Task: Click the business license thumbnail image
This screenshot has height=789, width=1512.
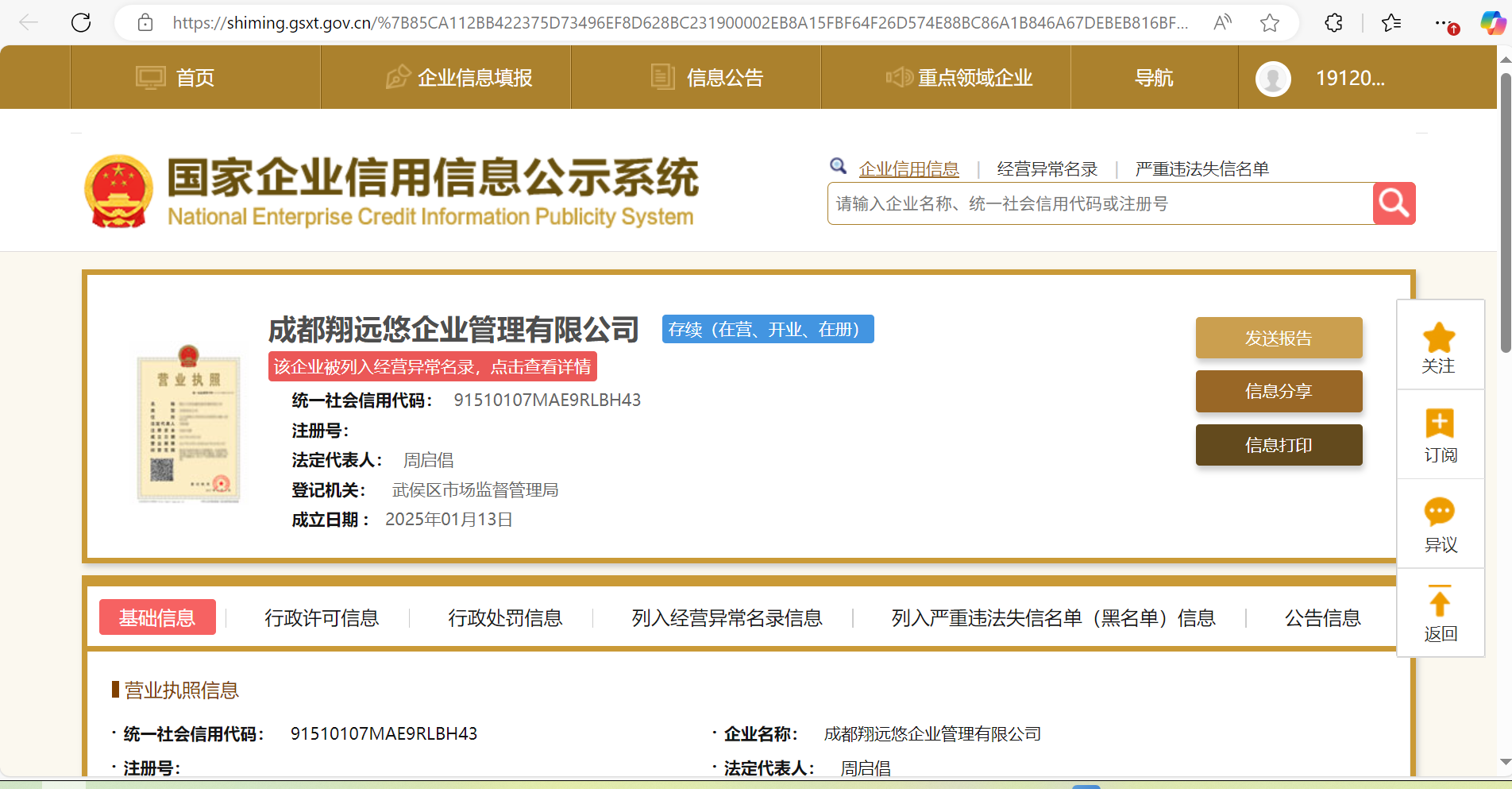Action: [x=188, y=424]
